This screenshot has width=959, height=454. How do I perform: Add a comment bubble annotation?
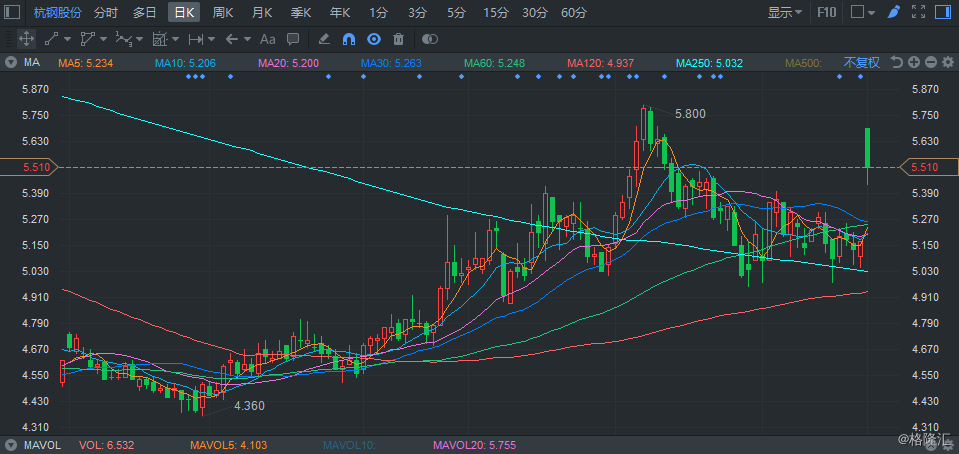pos(293,39)
